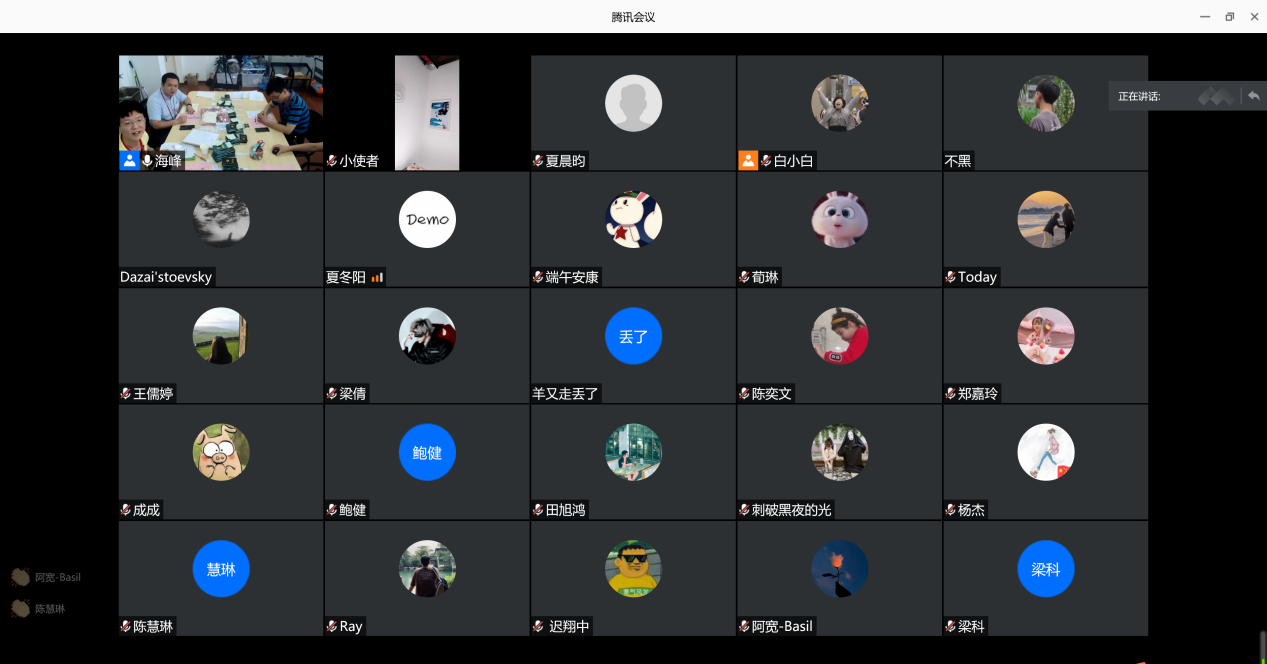Click the blue host badge on 海峰's tile
Viewport: 1267px width, 664px height.
point(129,161)
